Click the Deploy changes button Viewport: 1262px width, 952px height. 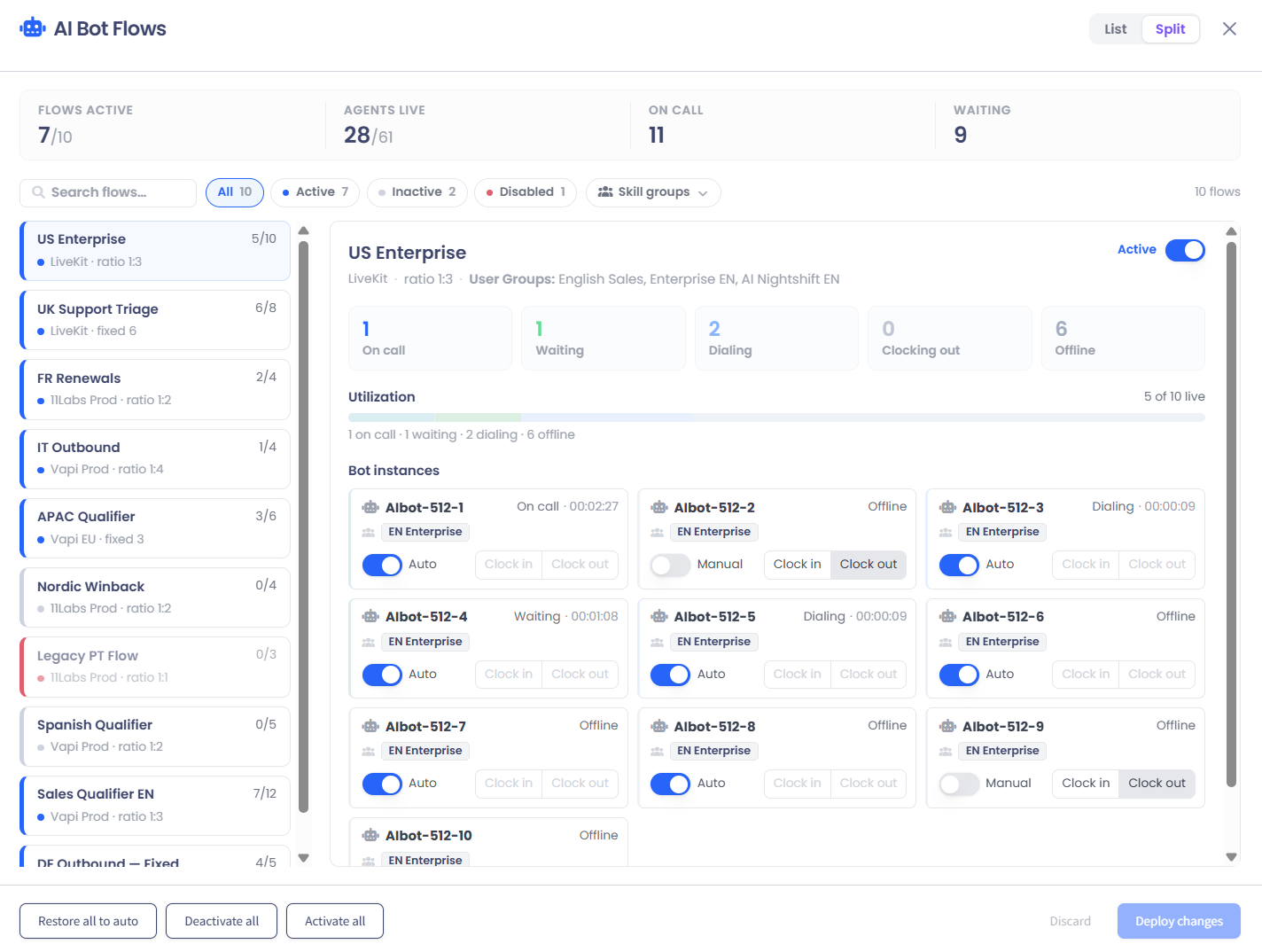pos(1179,921)
